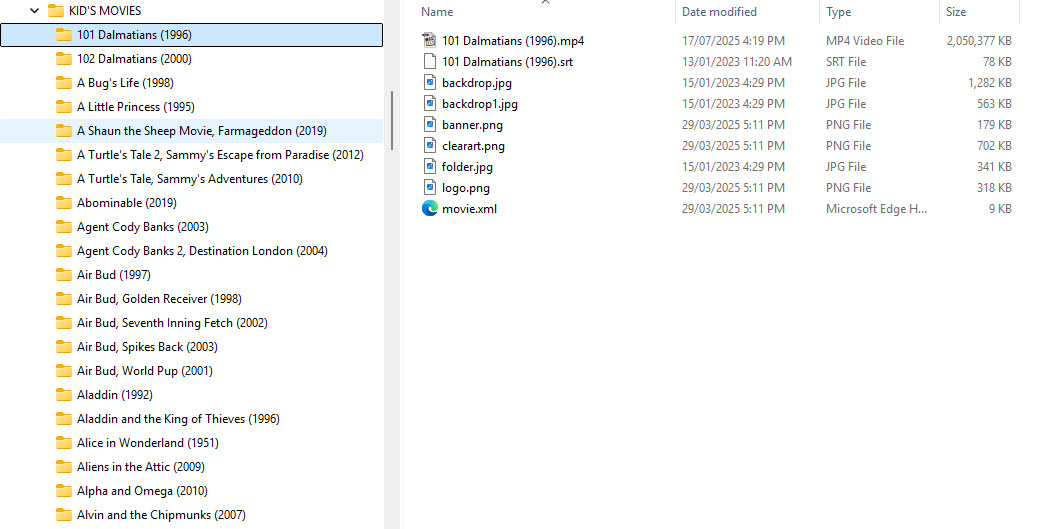
Task: Select the movie.xml file name
Action: coord(469,208)
